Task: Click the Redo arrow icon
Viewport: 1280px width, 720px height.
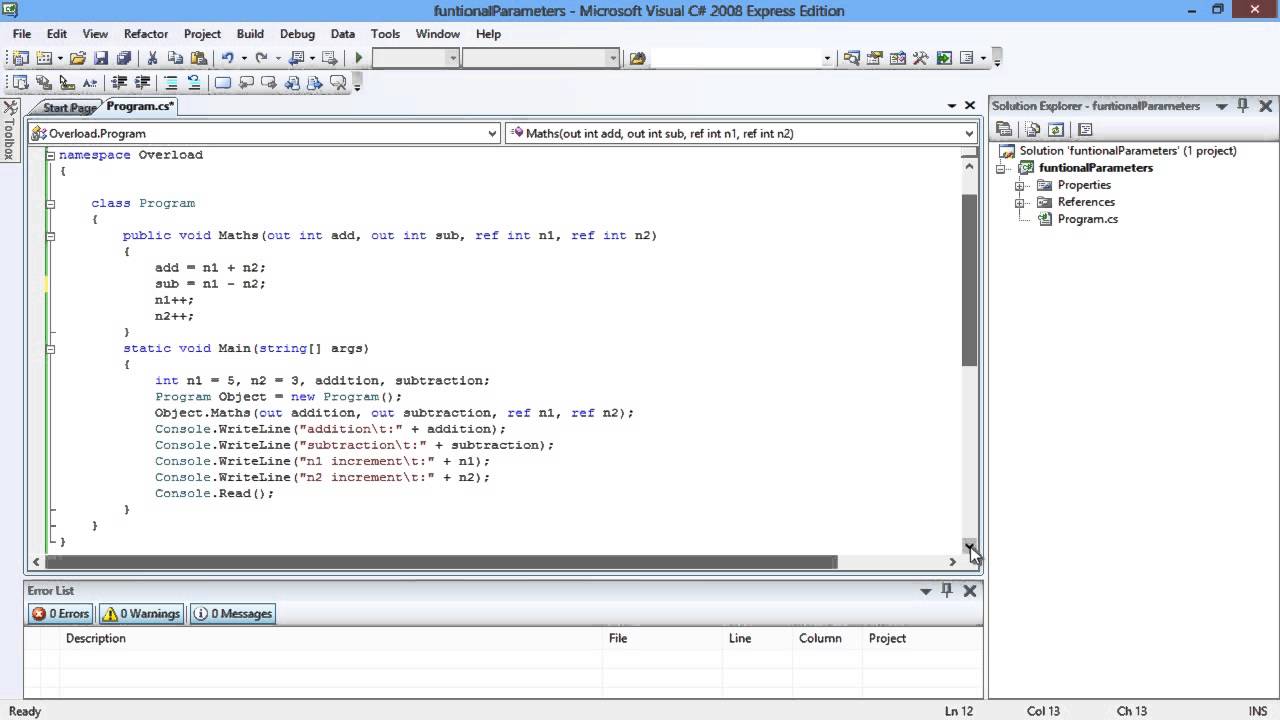Action: [x=261, y=58]
